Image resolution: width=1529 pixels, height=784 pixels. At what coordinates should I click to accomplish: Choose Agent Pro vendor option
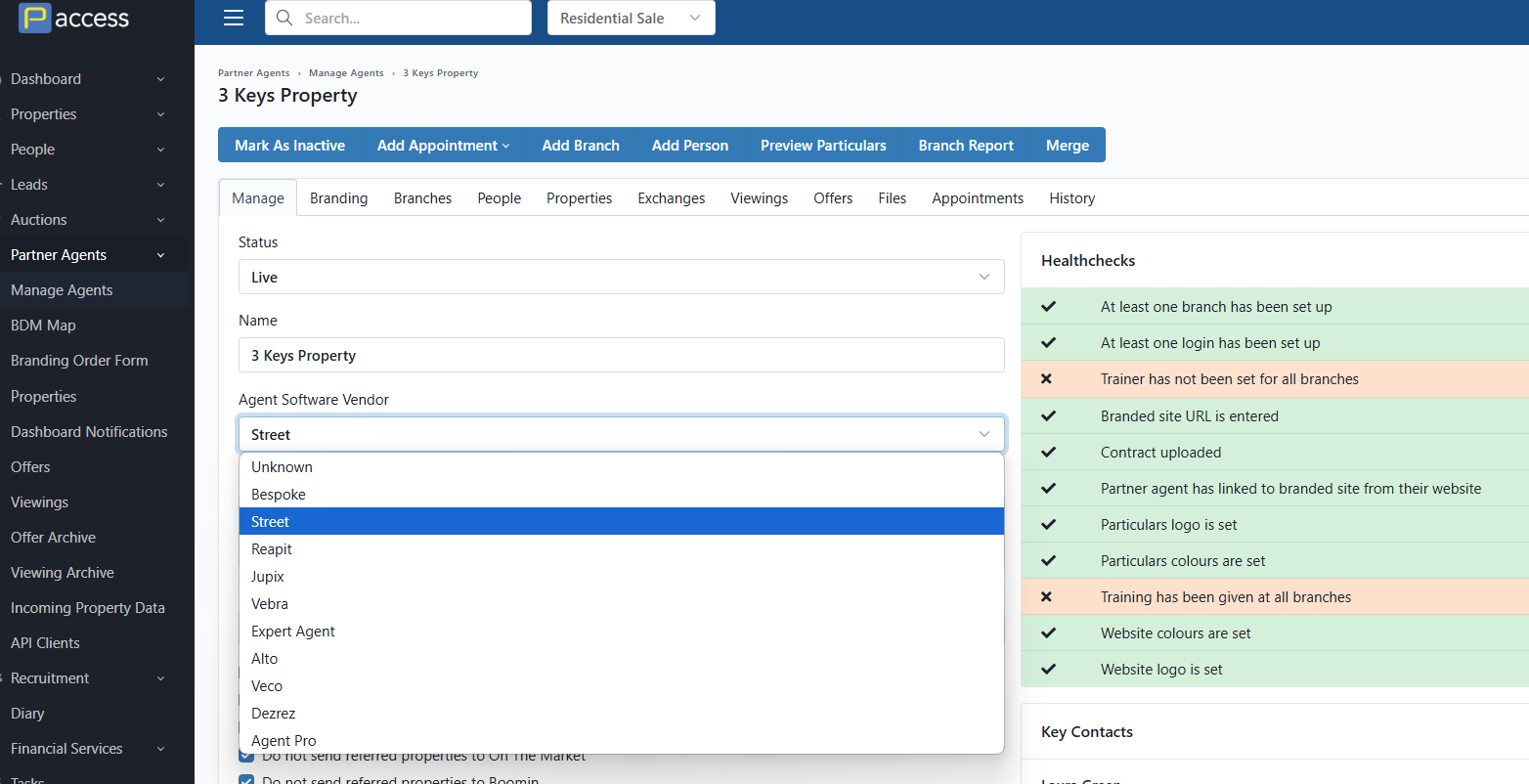point(621,740)
